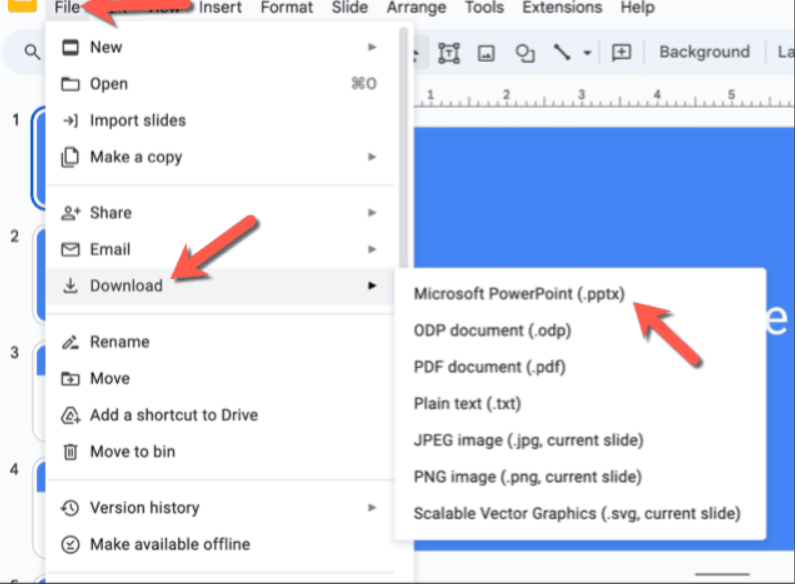This screenshot has height=585, width=797.
Task: Click the Add comment toolbar icon
Action: [621, 53]
